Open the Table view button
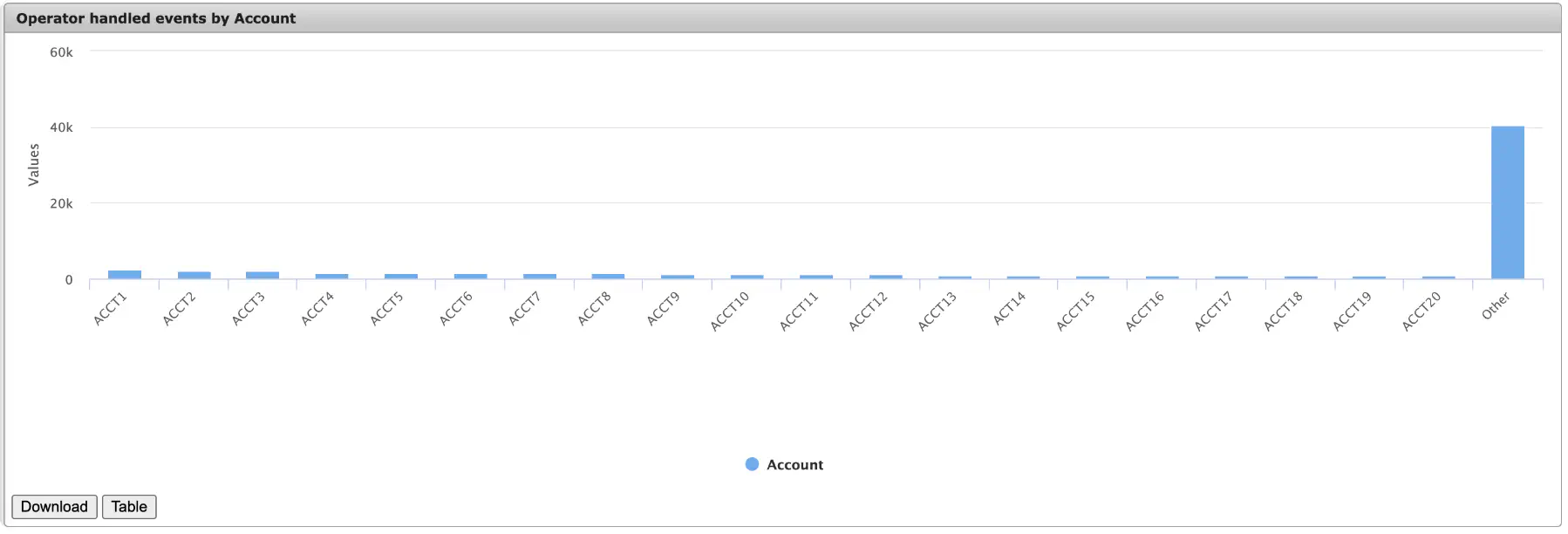Viewport: 1568px width, 534px height. (129, 507)
